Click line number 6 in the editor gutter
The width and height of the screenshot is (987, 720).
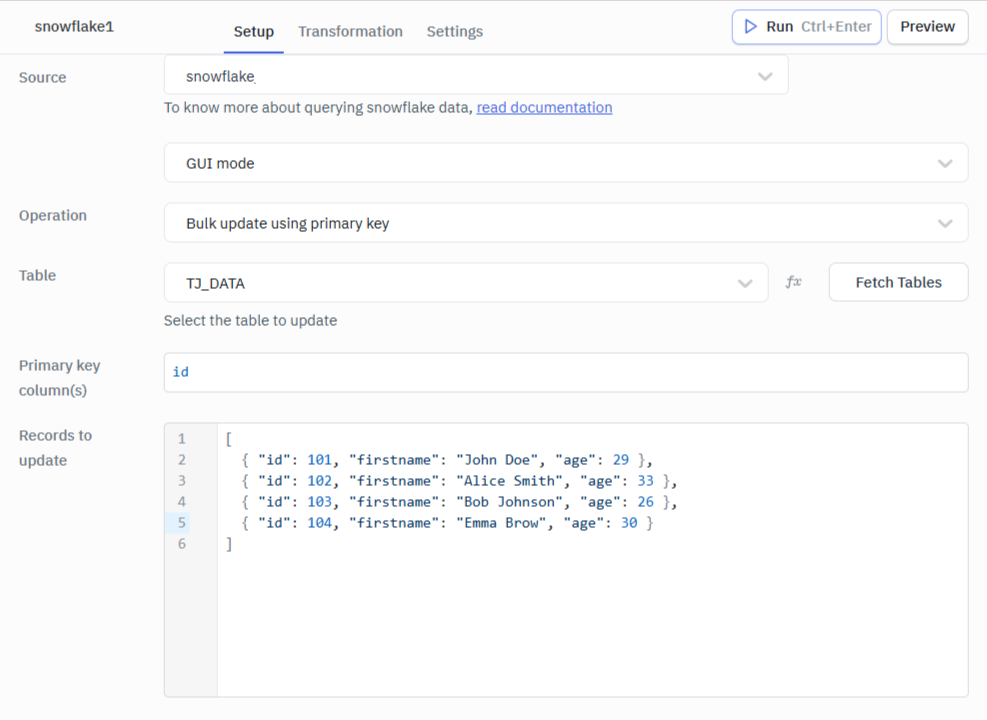point(181,544)
